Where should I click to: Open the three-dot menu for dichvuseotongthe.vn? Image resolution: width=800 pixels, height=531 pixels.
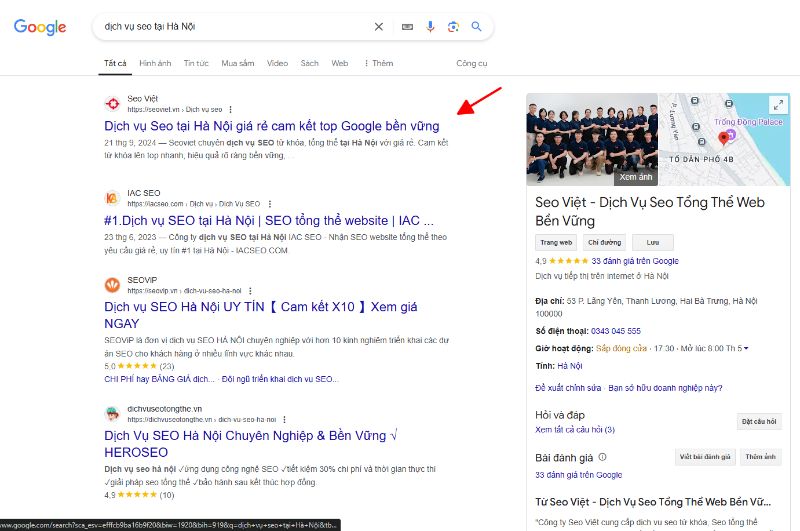284,420
